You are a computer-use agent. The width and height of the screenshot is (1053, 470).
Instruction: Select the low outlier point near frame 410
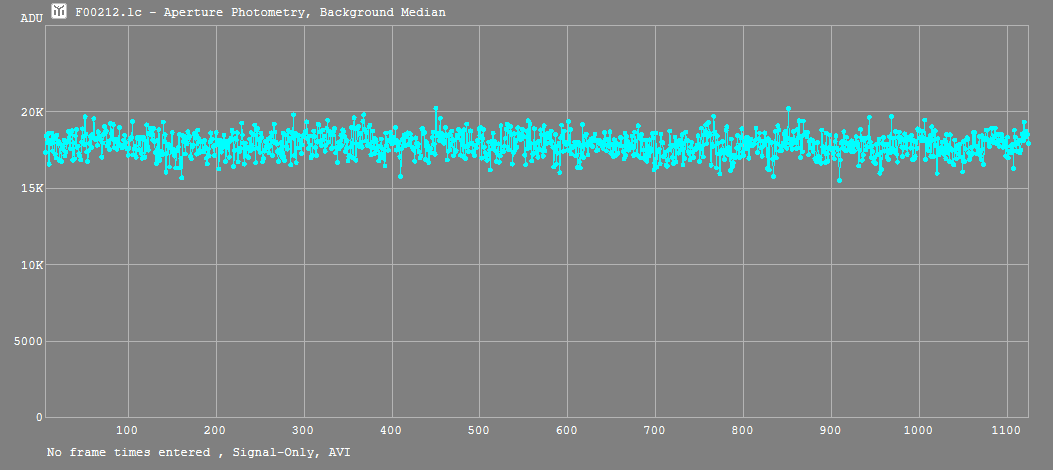coord(400,176)
